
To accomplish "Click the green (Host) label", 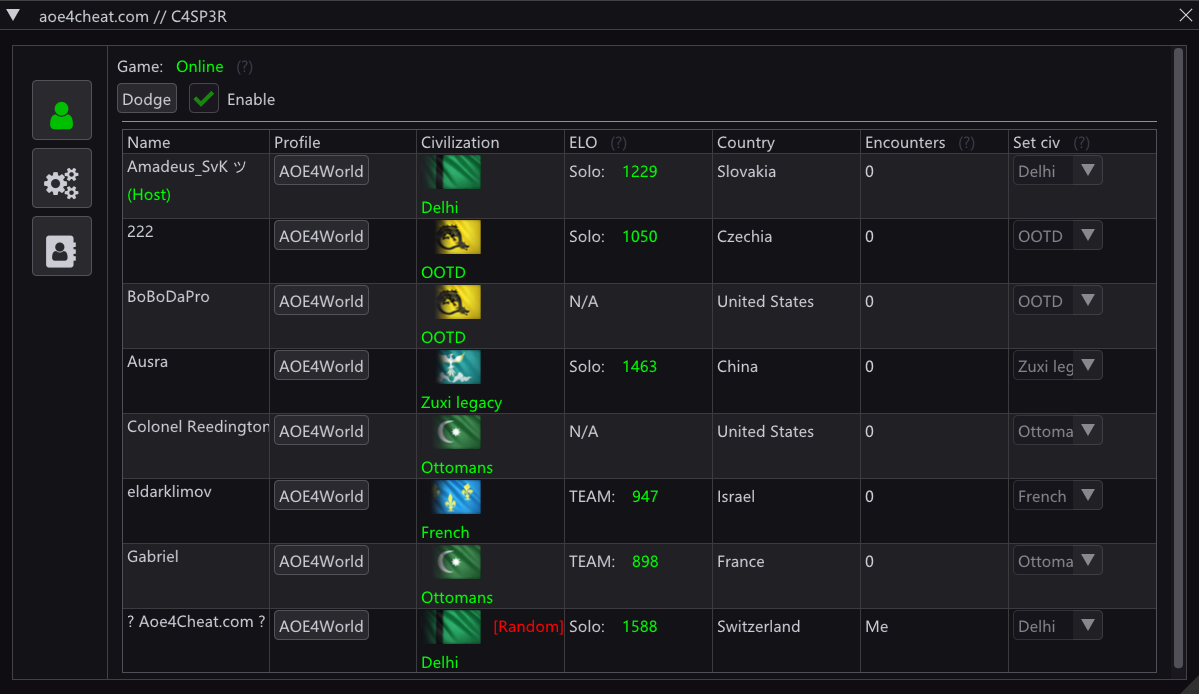I will (x=149, y=194).
